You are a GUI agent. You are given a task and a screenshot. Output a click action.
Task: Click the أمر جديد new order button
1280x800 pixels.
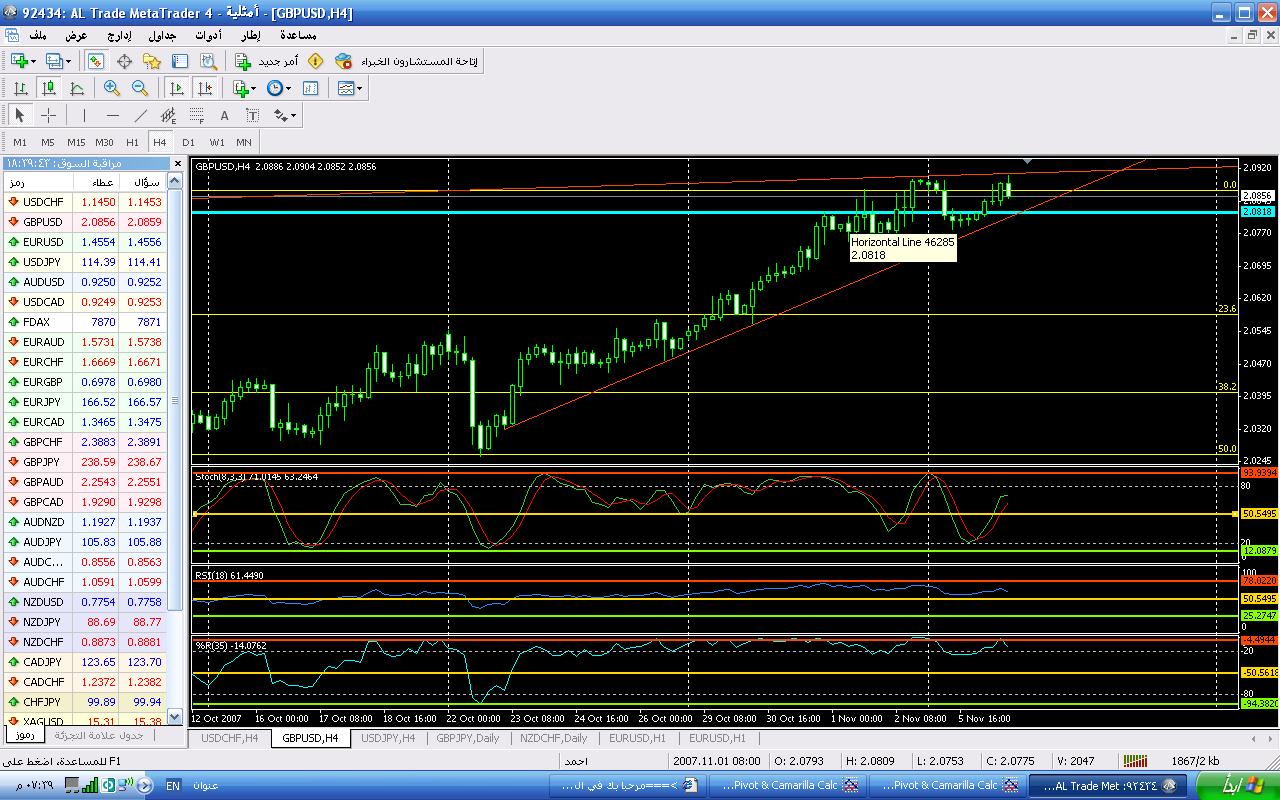pyautogui.click(x=266, y=61)
